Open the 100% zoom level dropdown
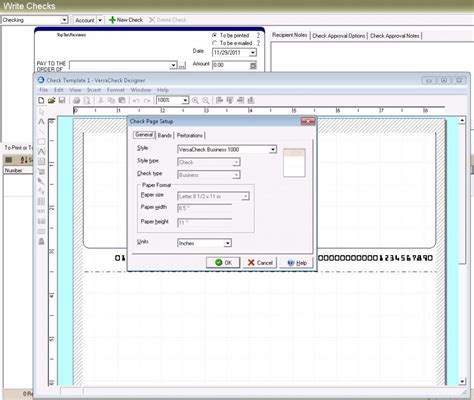The height and width of the screenshot is (400, 474). click(x=173, y=100)
